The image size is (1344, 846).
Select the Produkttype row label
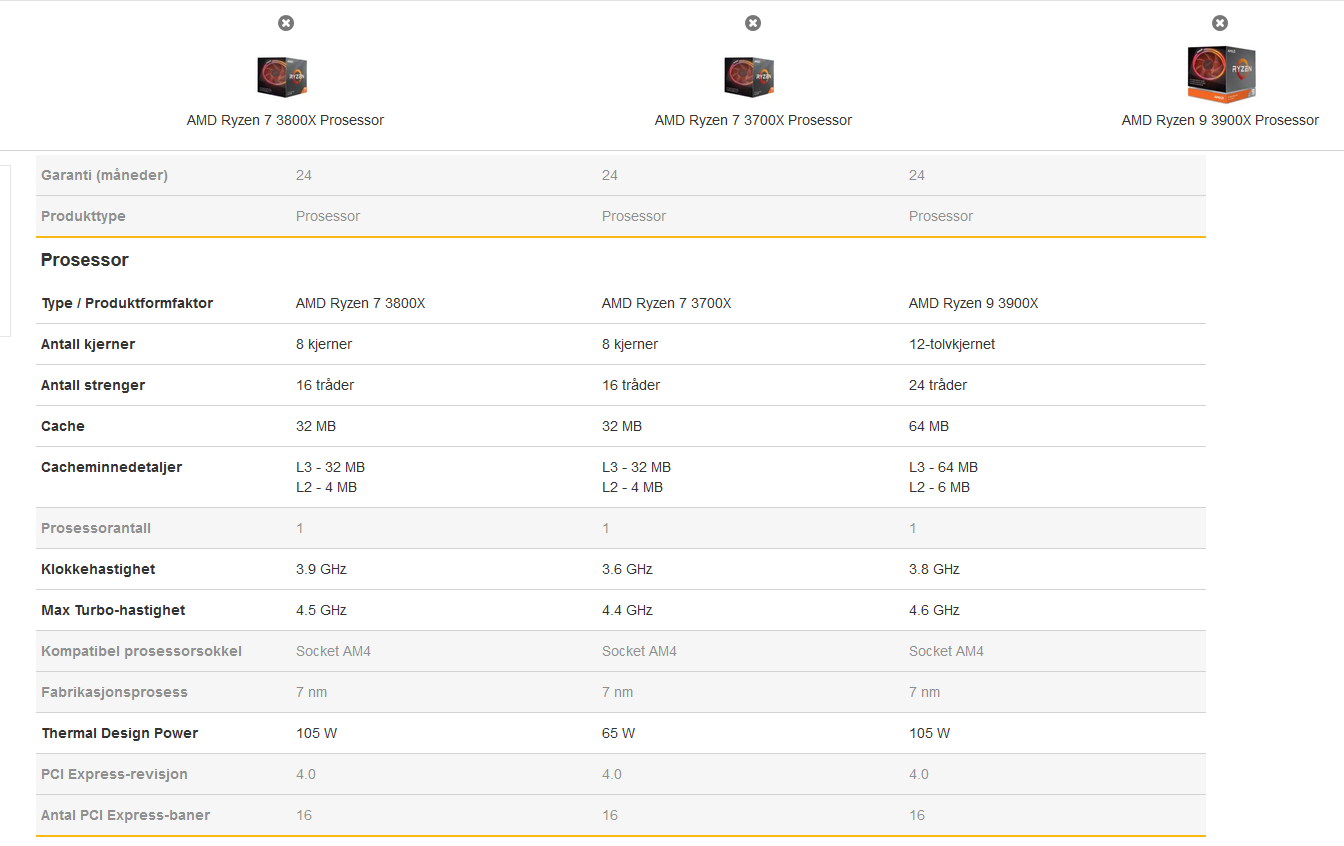click(83, 216)
